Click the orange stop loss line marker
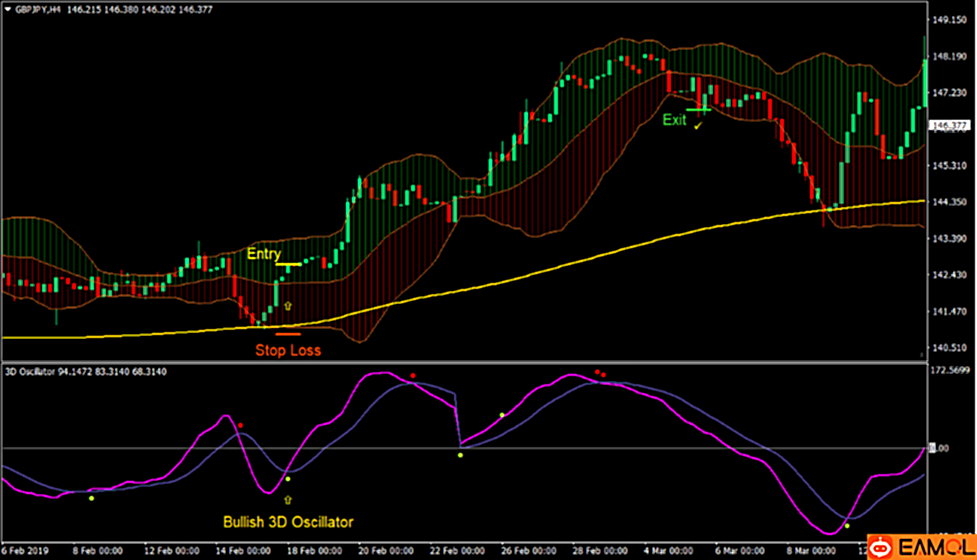Image resolution: width=977 pixels, height=560 pixels. point(288,334)
